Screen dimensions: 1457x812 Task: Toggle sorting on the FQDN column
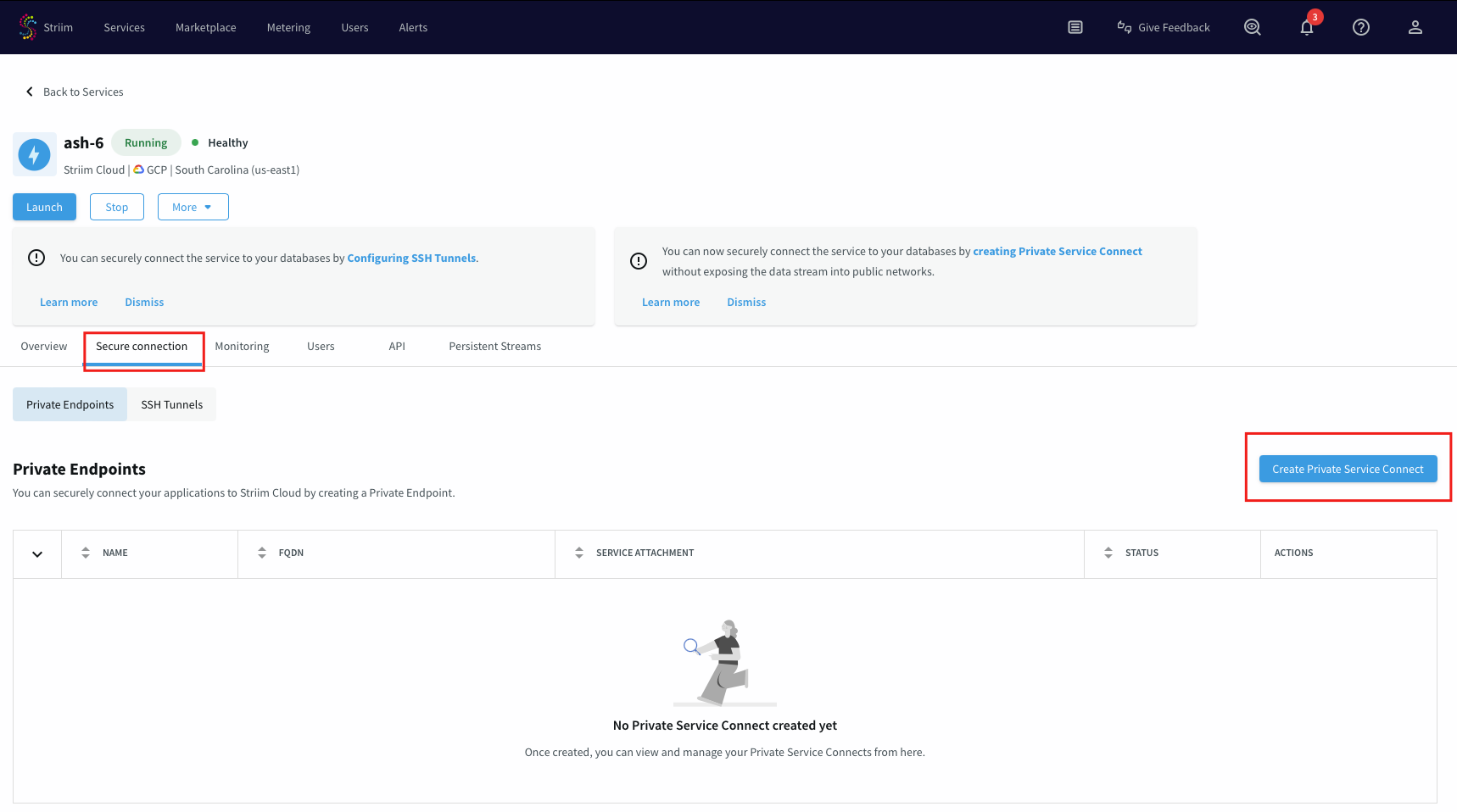(x=261, y=553)
